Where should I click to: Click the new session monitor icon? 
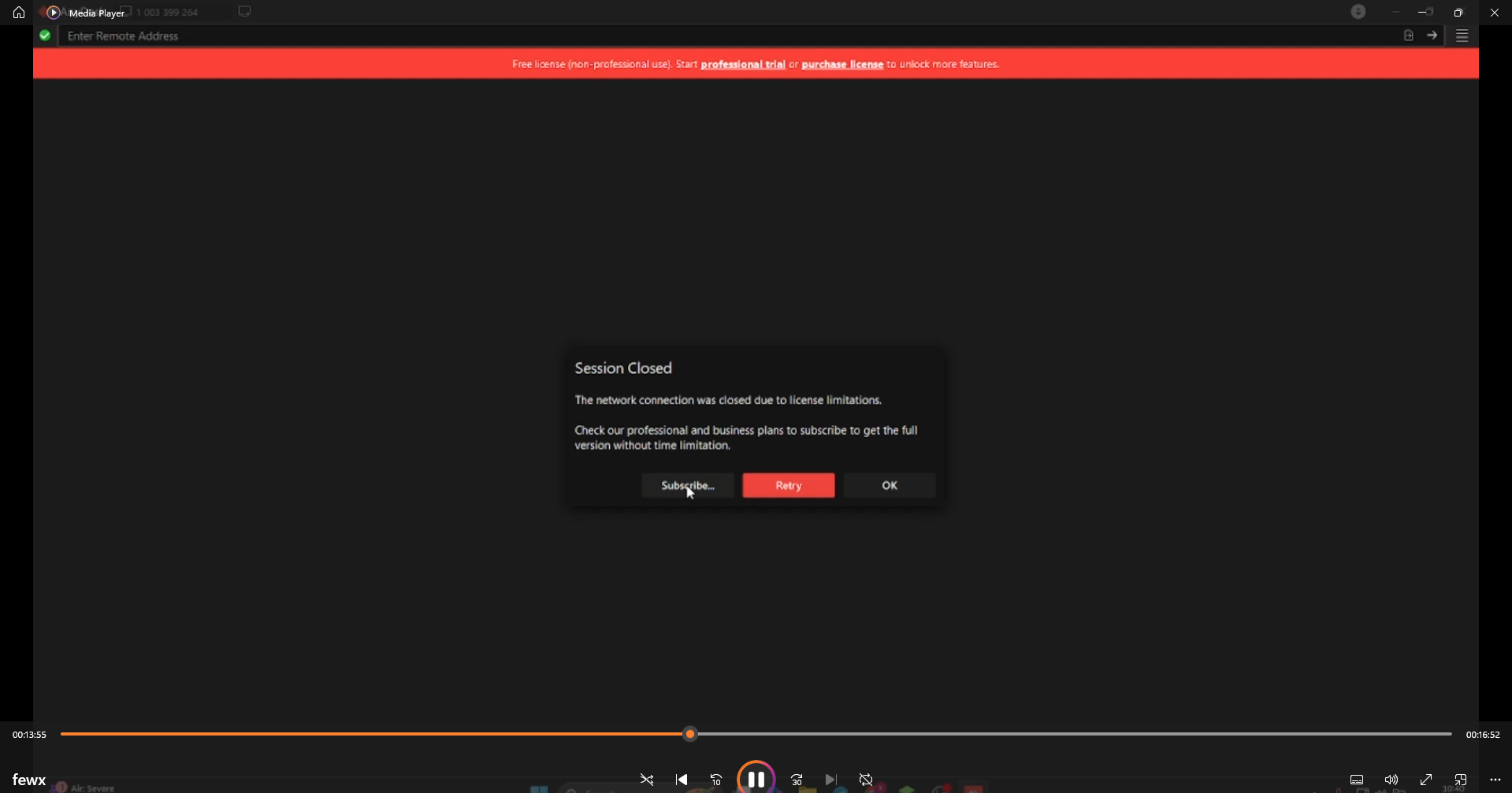(x=244, y=11)
